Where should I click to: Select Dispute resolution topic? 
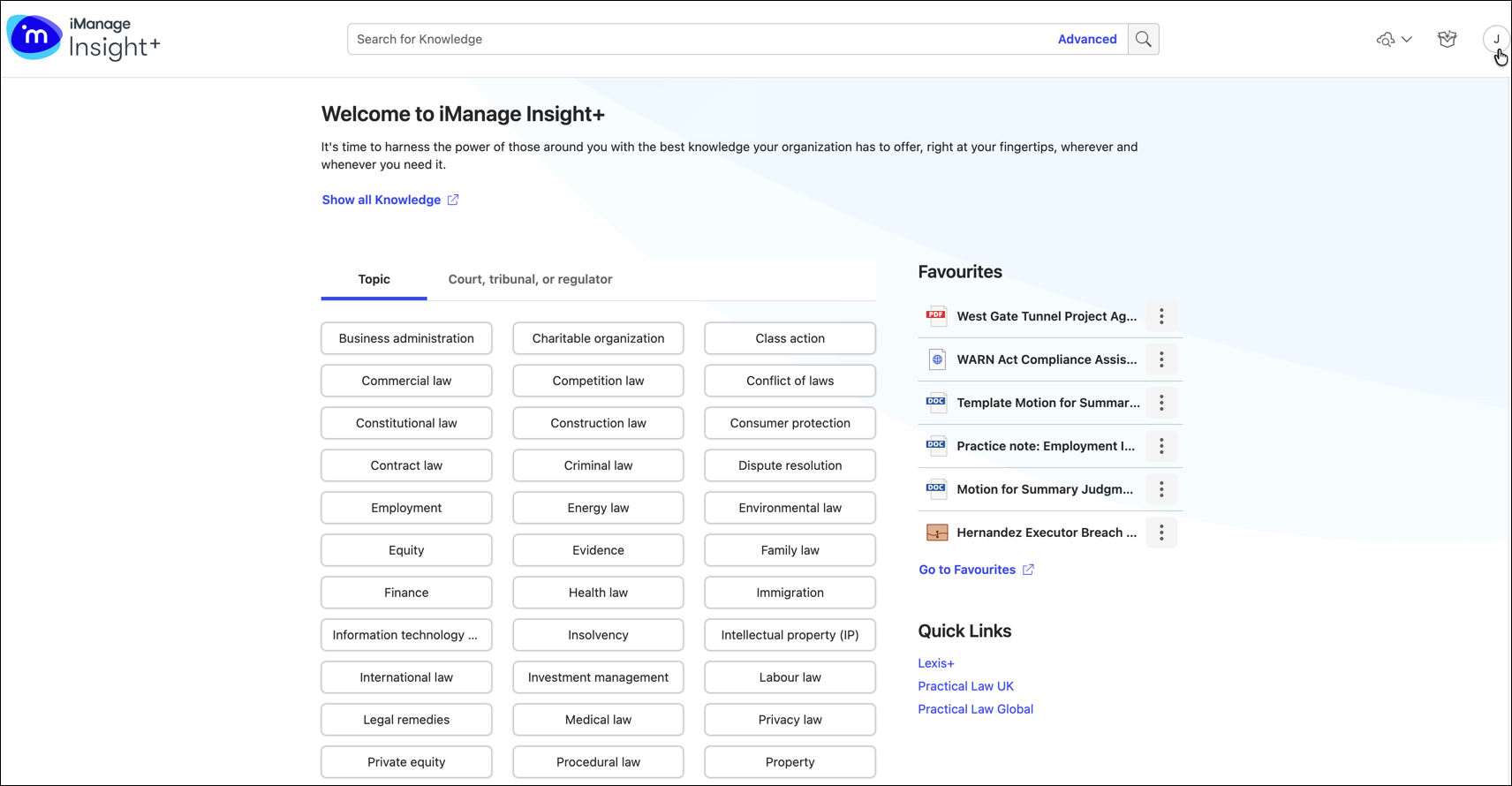point(790,465)
